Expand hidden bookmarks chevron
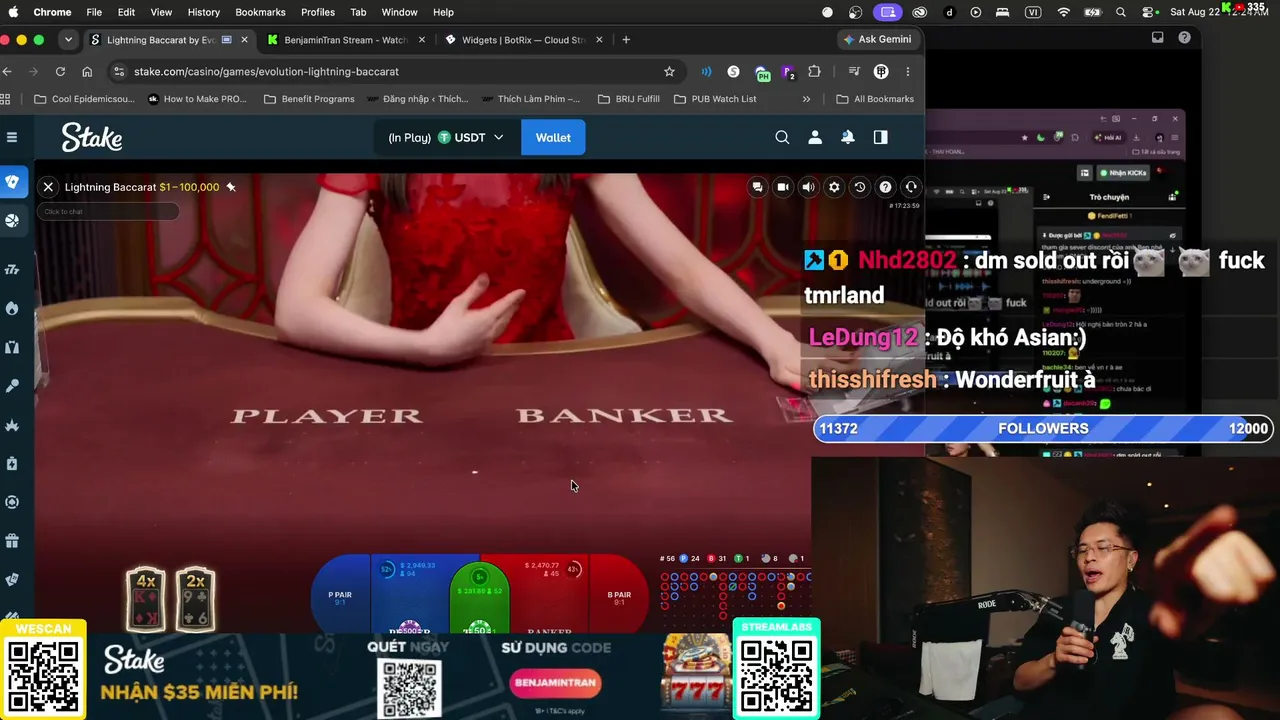This screenshot has width=1280, height=720. (x=806, y=99)
